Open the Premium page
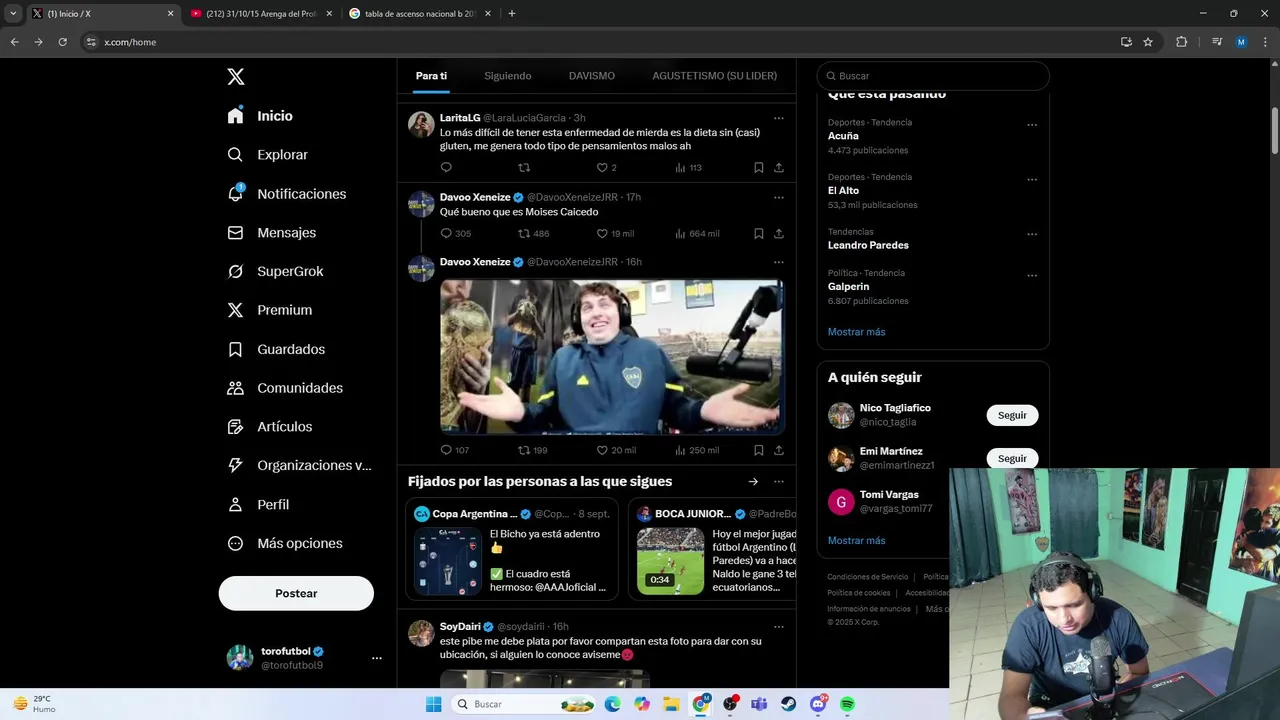Screen dimensions: 1280x720 pyautogui.click(x=269, y=310)
